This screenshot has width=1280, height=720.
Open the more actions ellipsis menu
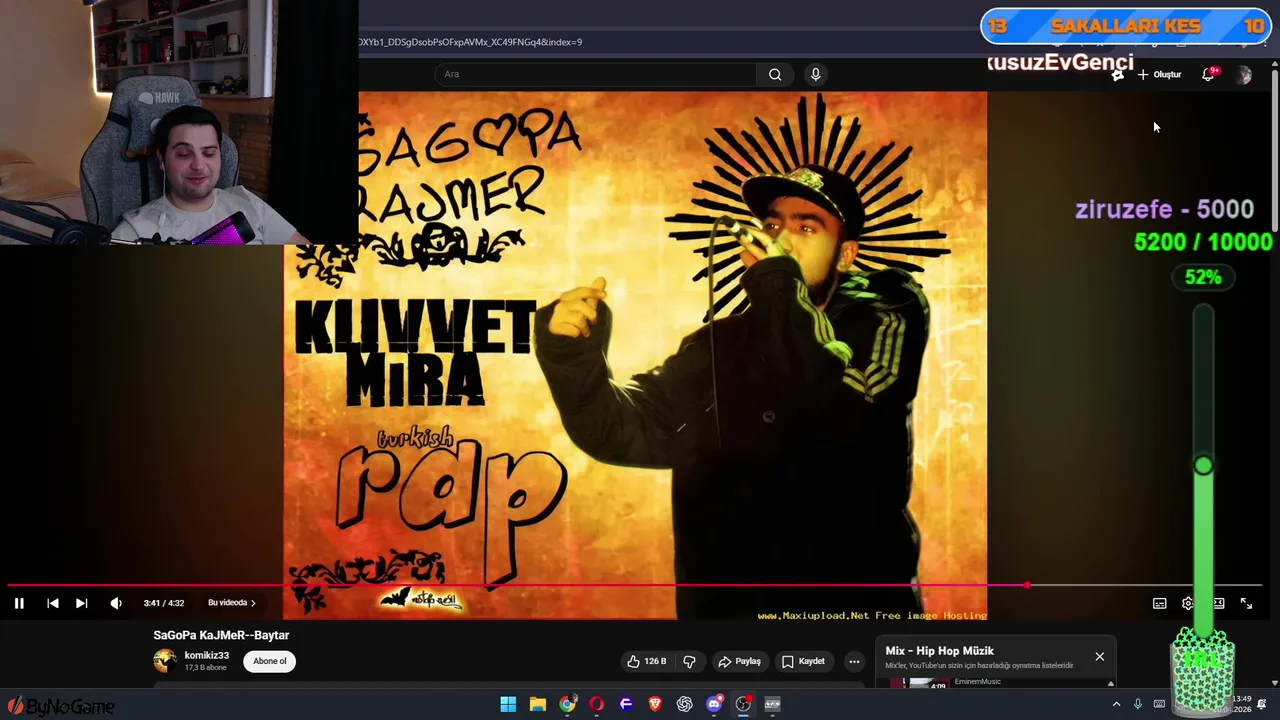point(854,661)
